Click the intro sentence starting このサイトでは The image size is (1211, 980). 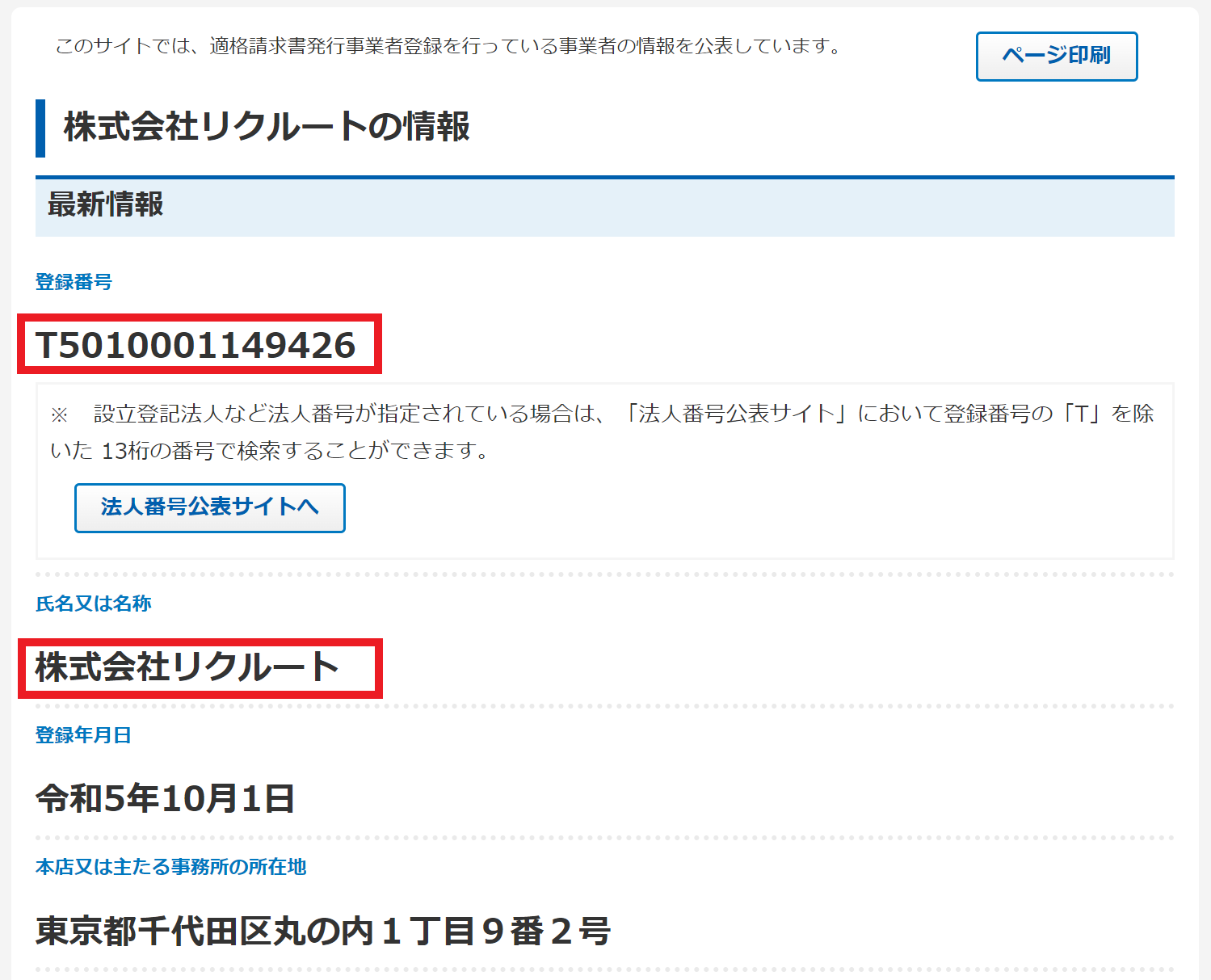[449, 46]
